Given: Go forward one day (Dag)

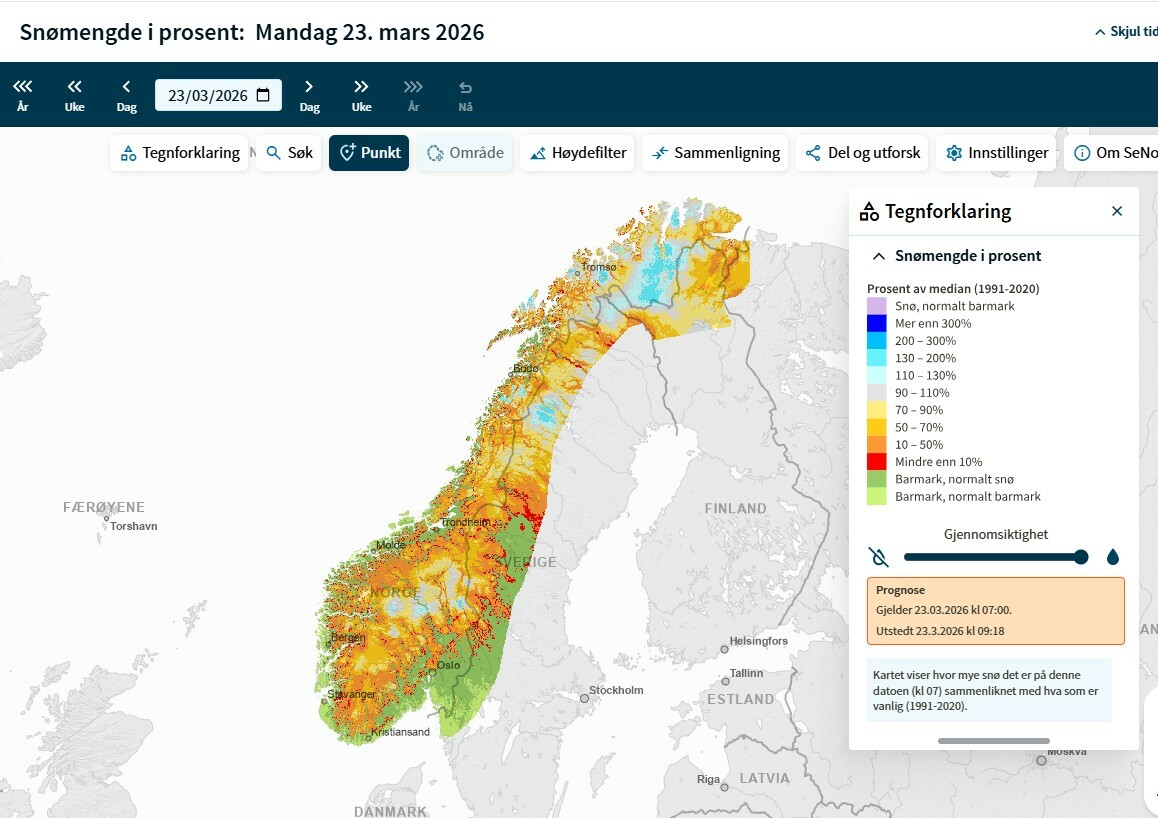Looking at the screenshot, I should (x=309, y=96).
